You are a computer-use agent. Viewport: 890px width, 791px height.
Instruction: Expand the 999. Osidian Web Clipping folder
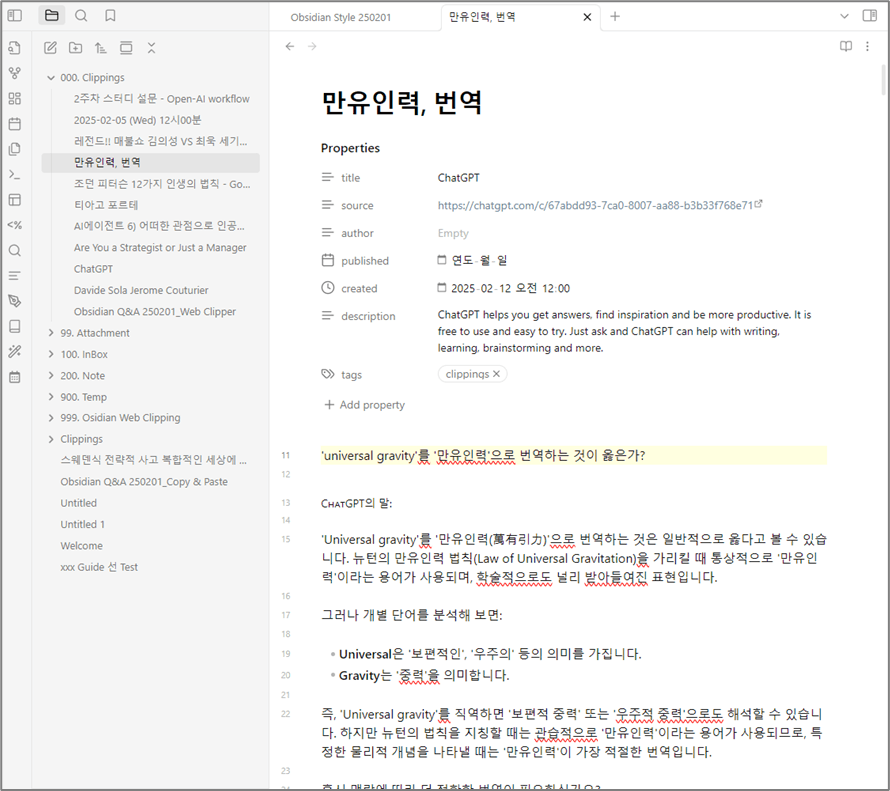click(51, 418)
